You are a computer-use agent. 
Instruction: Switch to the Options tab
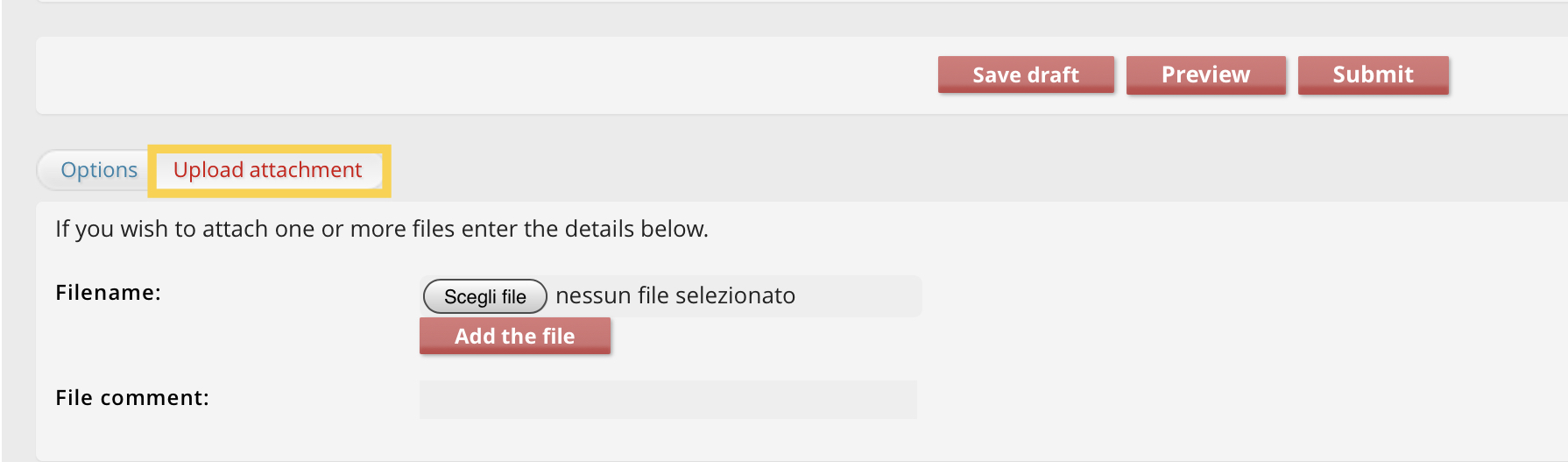pos(98,170)
